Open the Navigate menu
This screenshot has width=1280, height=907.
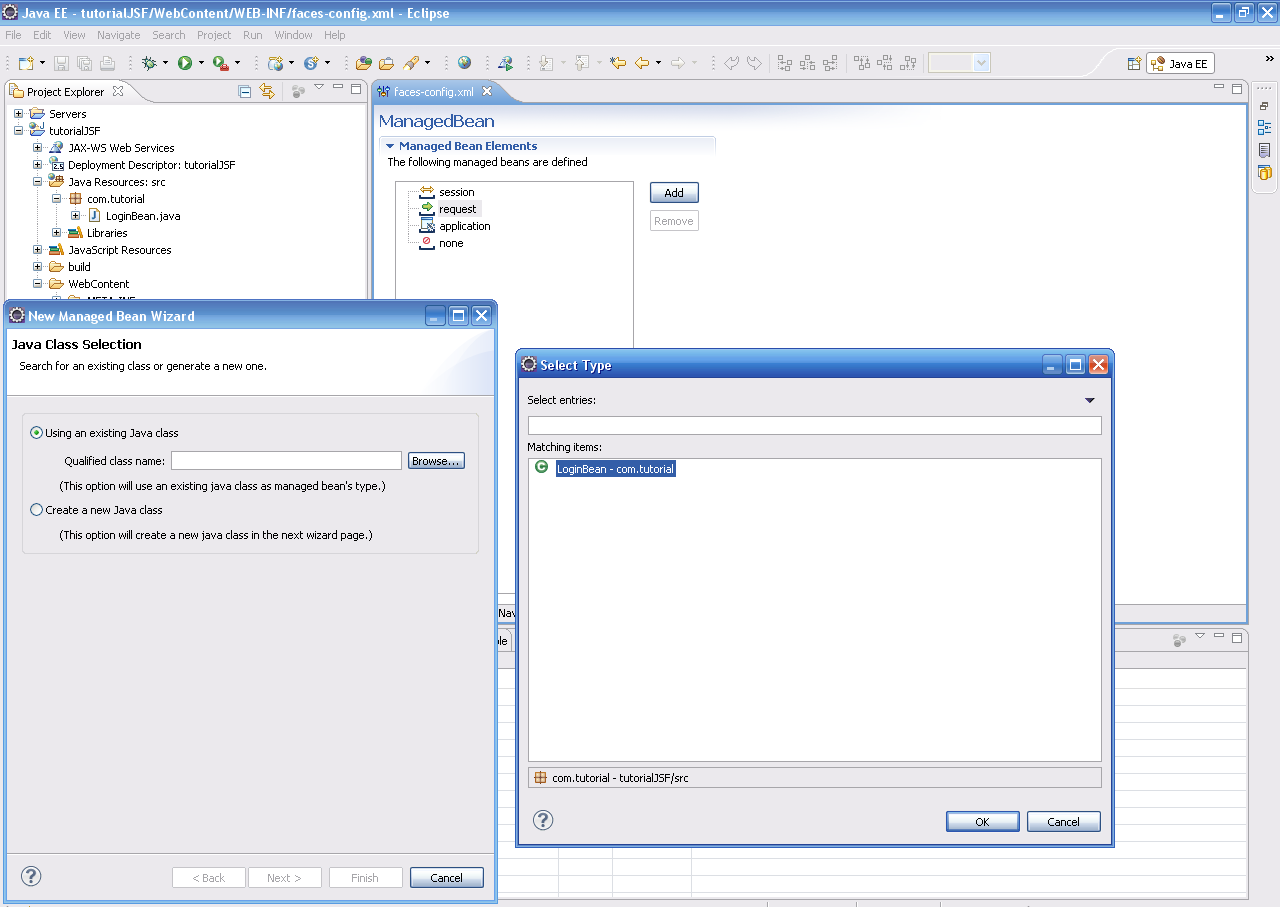tap(119, 35)
